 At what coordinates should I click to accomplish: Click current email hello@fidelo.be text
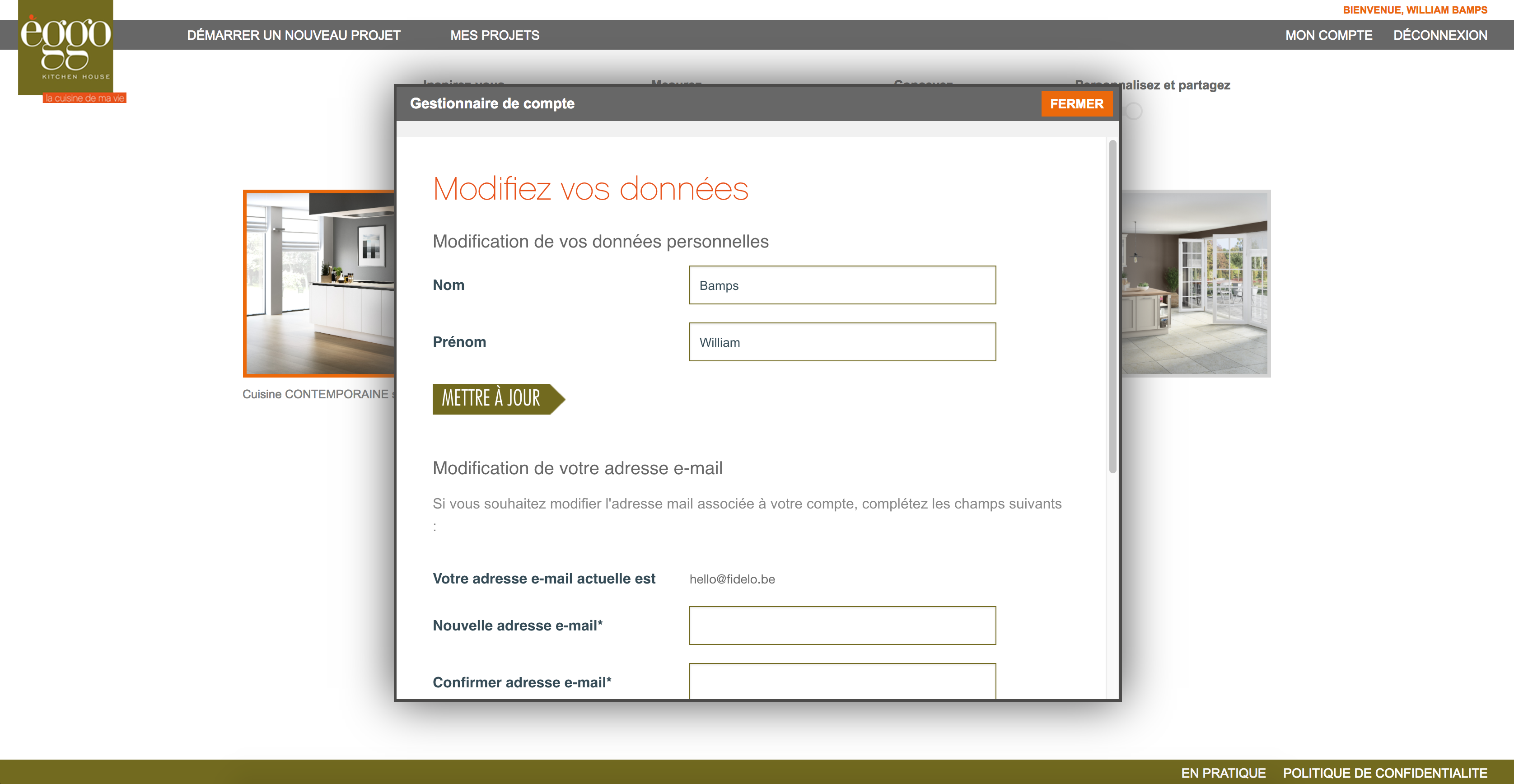click(x=732, y=579)
